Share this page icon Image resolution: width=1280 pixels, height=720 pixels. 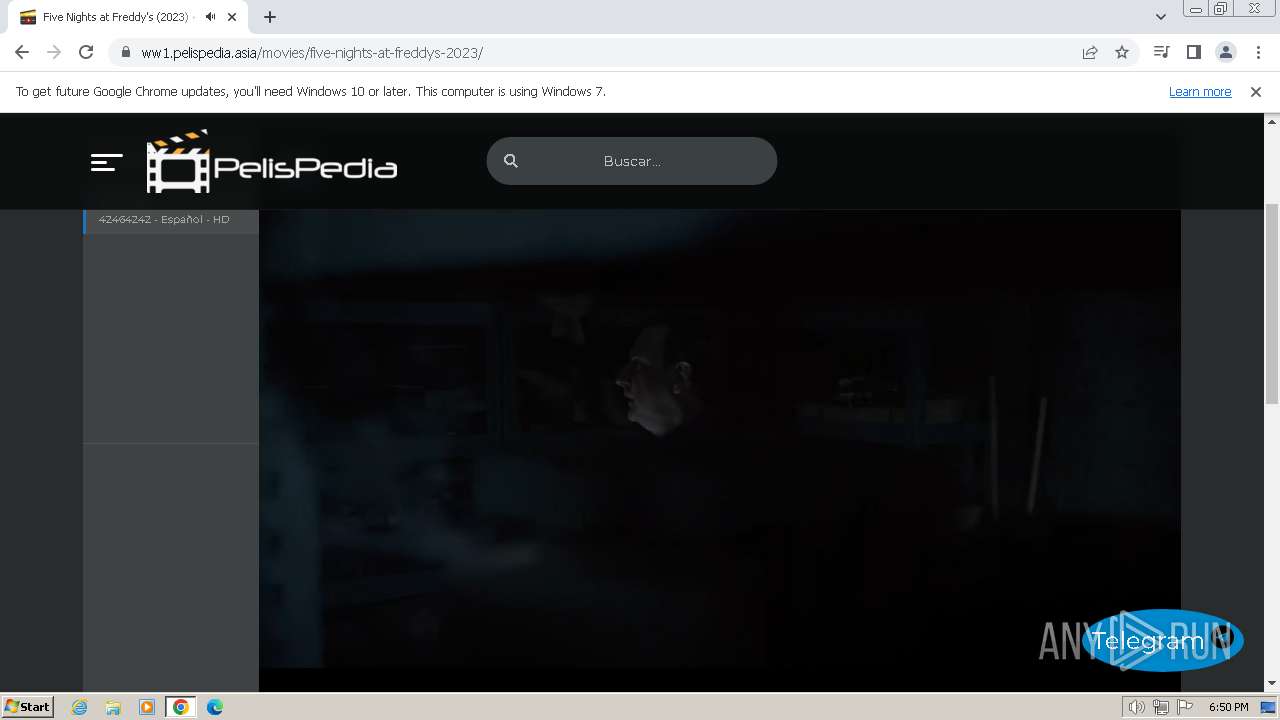pos(1090,52)
